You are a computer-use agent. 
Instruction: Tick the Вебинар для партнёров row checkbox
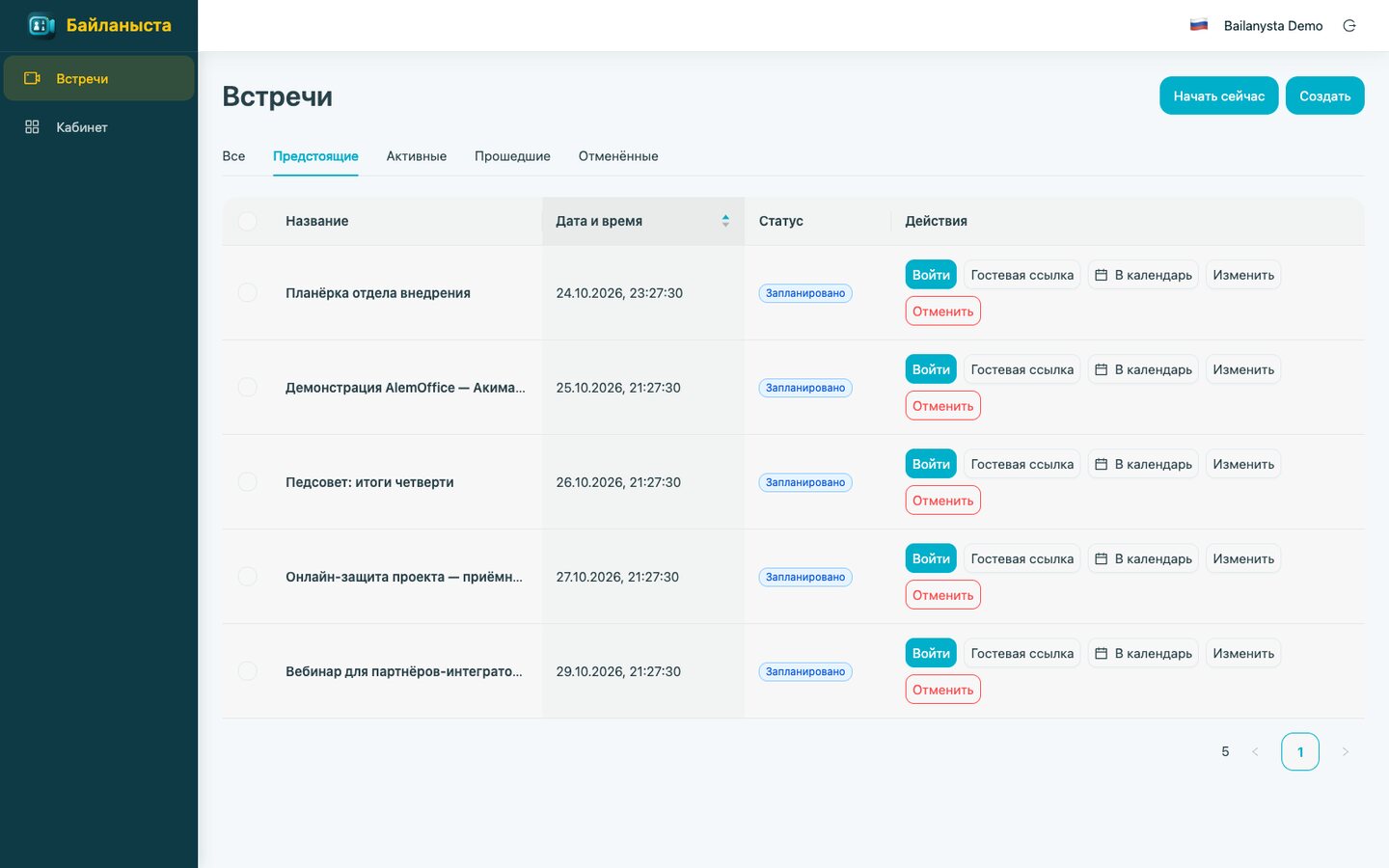click(x=248, y=670)
